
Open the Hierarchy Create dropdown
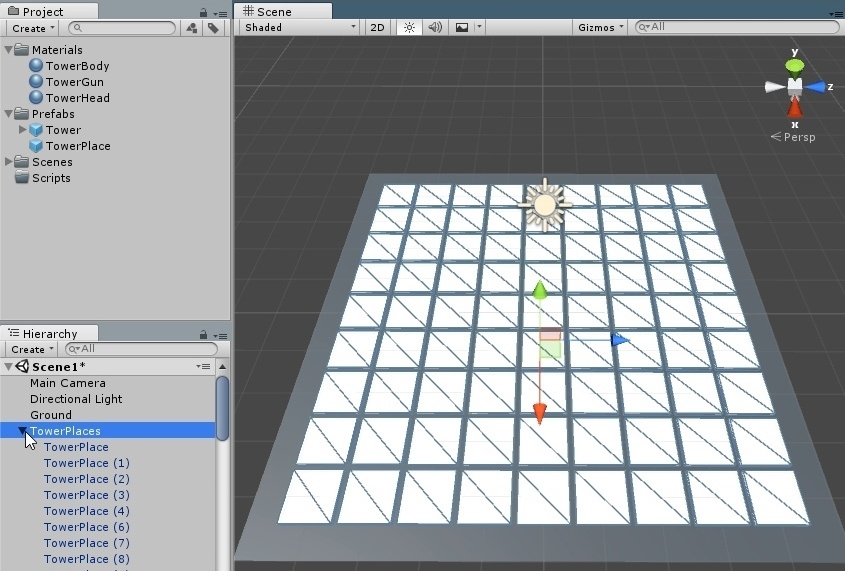click(32, 350)
